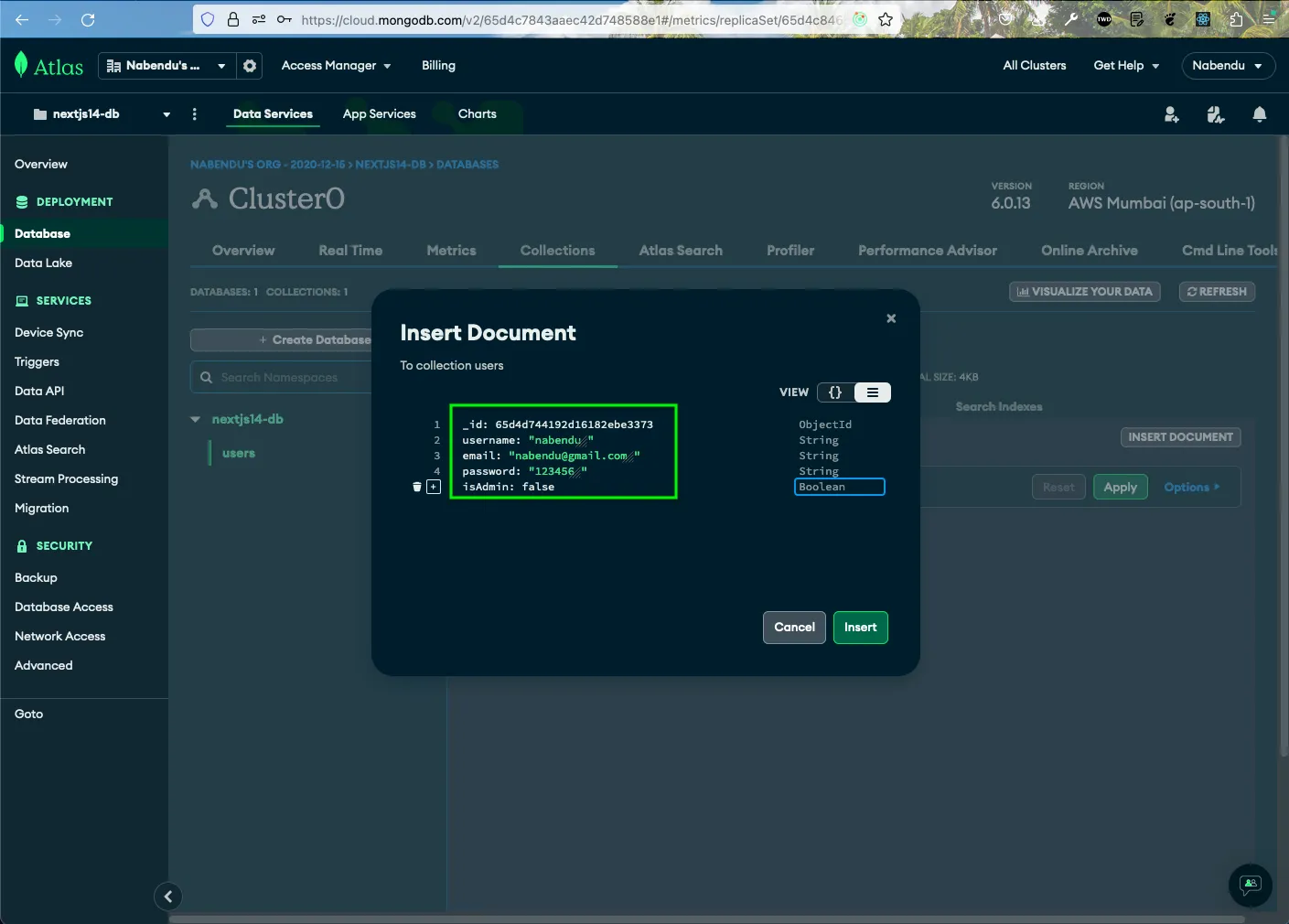Screen dimensions: 1289x924
Task: Open the Metrics tab of Cluster0
Action: (451, 251)
